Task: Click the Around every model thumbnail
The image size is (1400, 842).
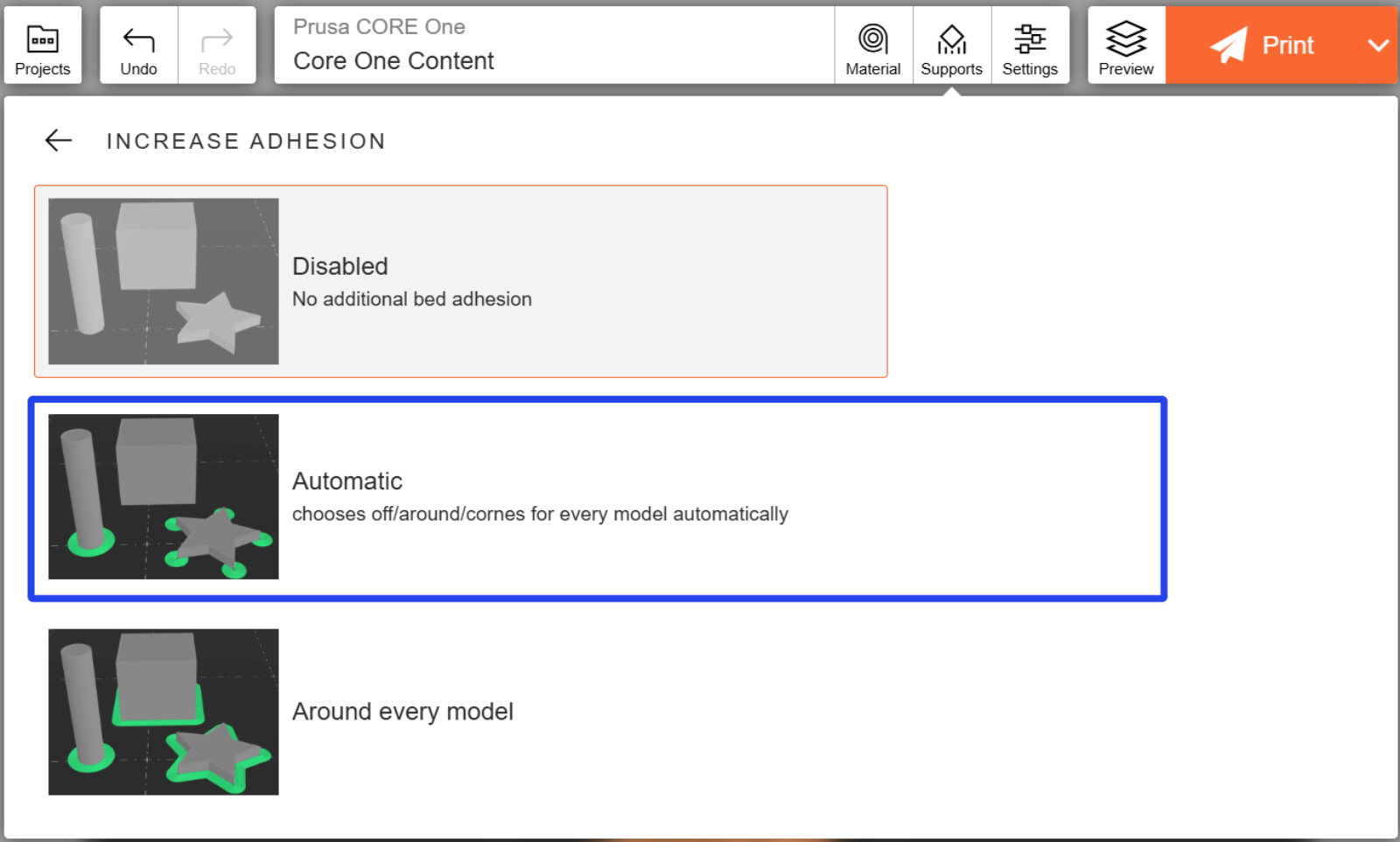Action: click(164, 712)
